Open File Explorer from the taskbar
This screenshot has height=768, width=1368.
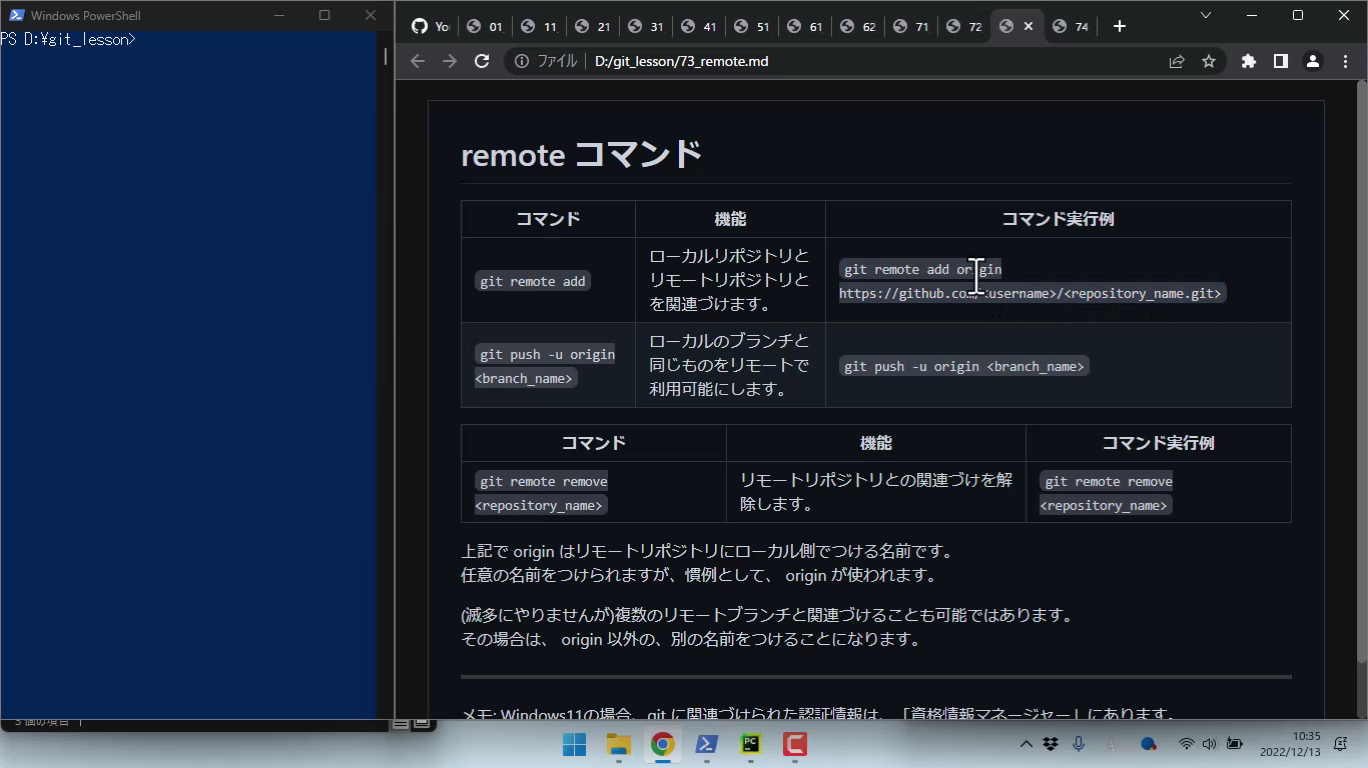coord(618,744)
